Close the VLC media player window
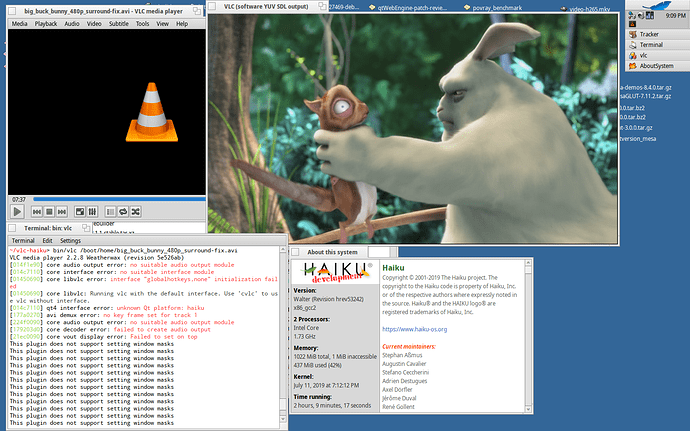 coord(13,11)
